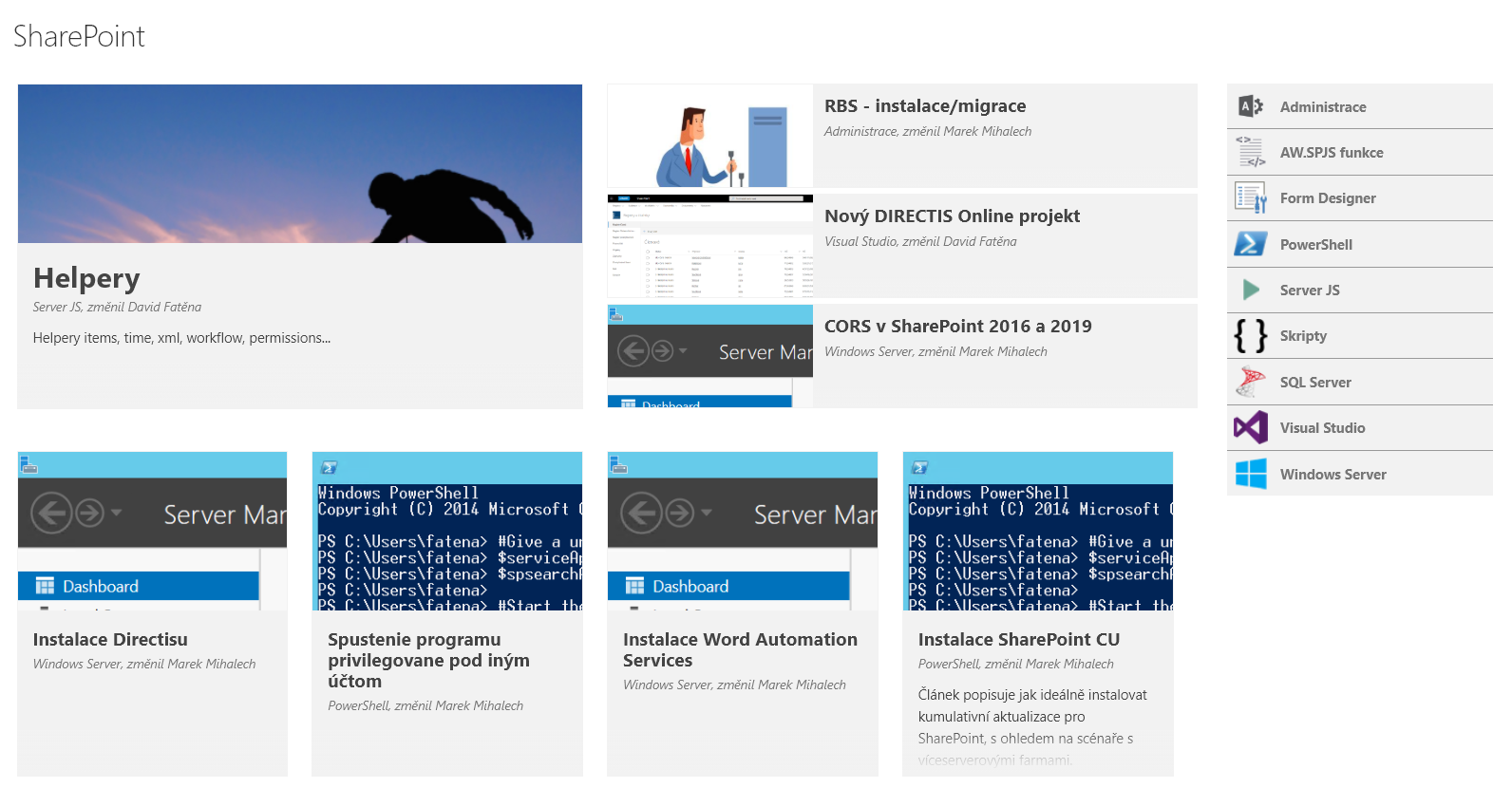
Task: Click the Word Automation Services thumbnail
Action: 743,532
